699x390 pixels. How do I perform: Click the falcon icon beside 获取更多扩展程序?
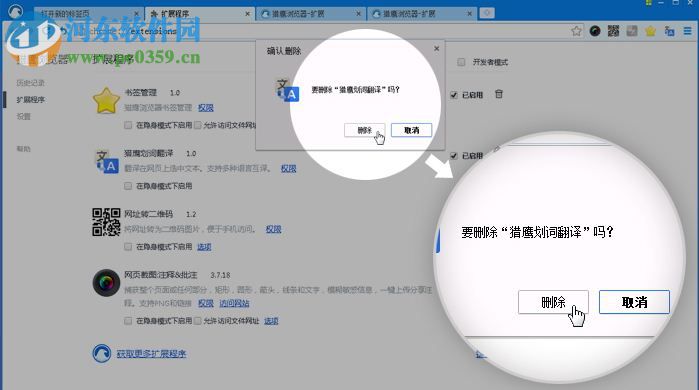(x=102, y=353)
